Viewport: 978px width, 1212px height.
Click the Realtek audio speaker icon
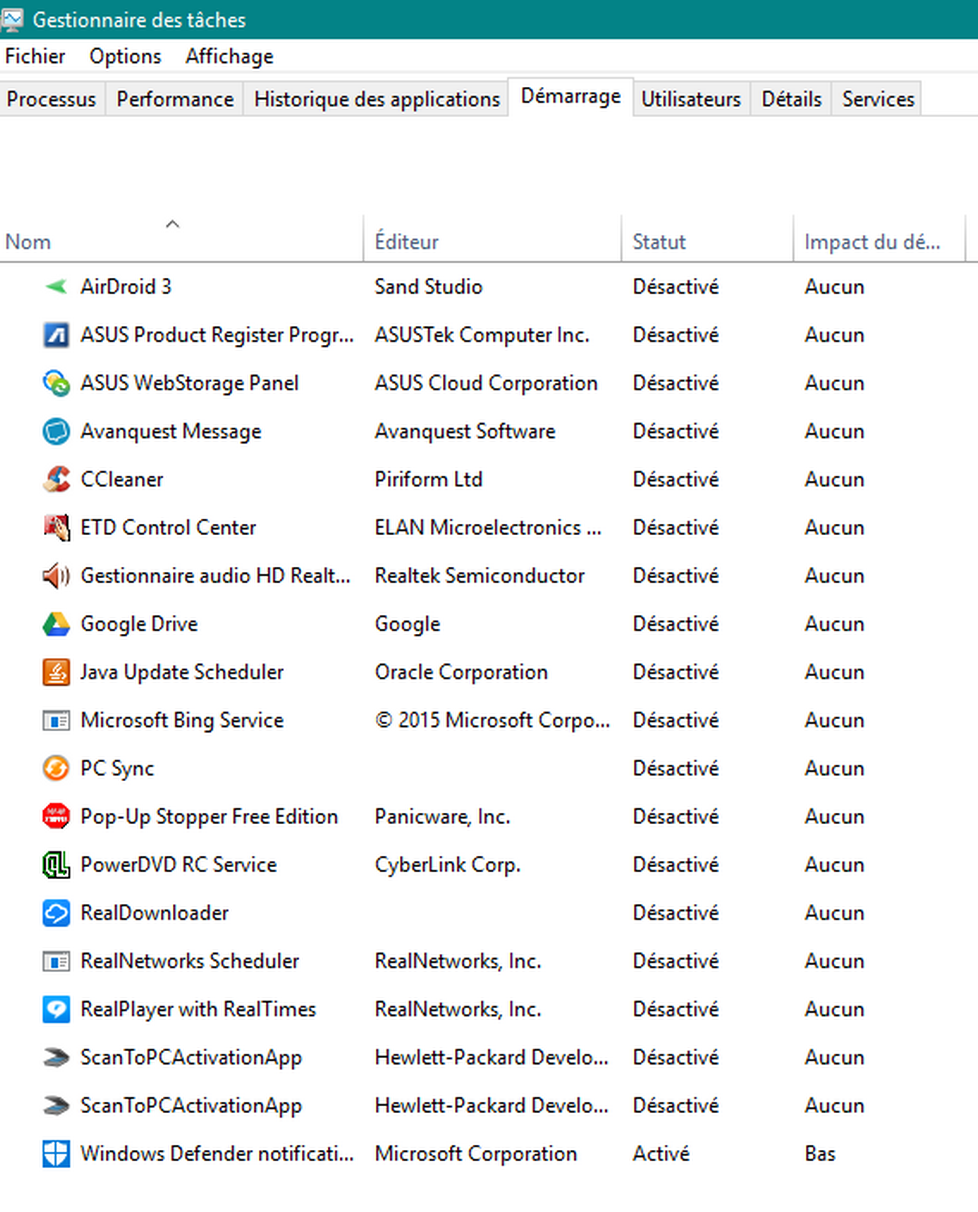click(56, 576)
